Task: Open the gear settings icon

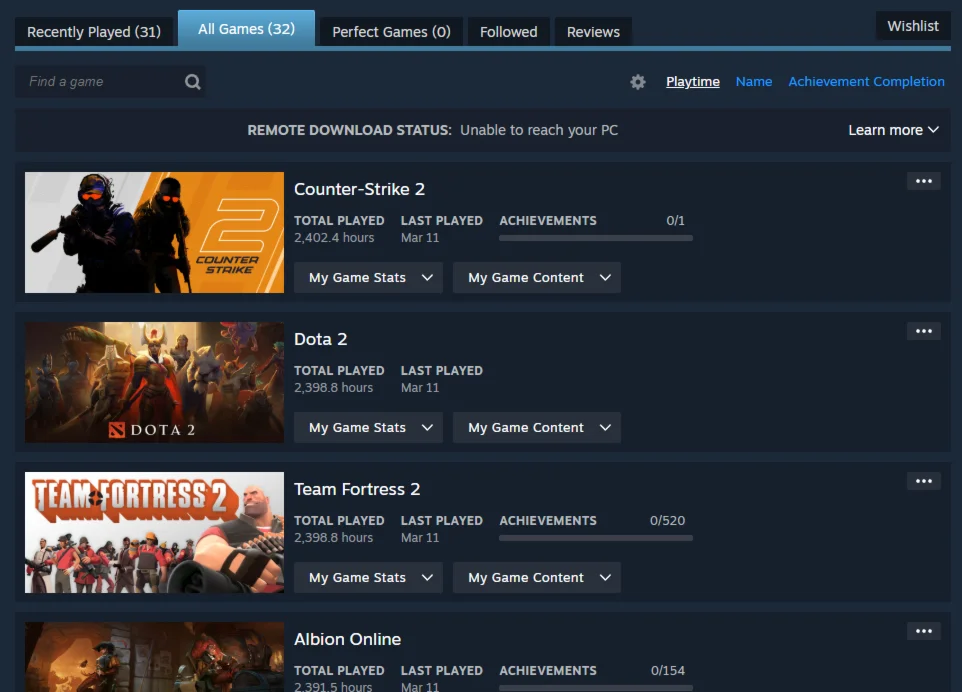Action: point(638,82)
